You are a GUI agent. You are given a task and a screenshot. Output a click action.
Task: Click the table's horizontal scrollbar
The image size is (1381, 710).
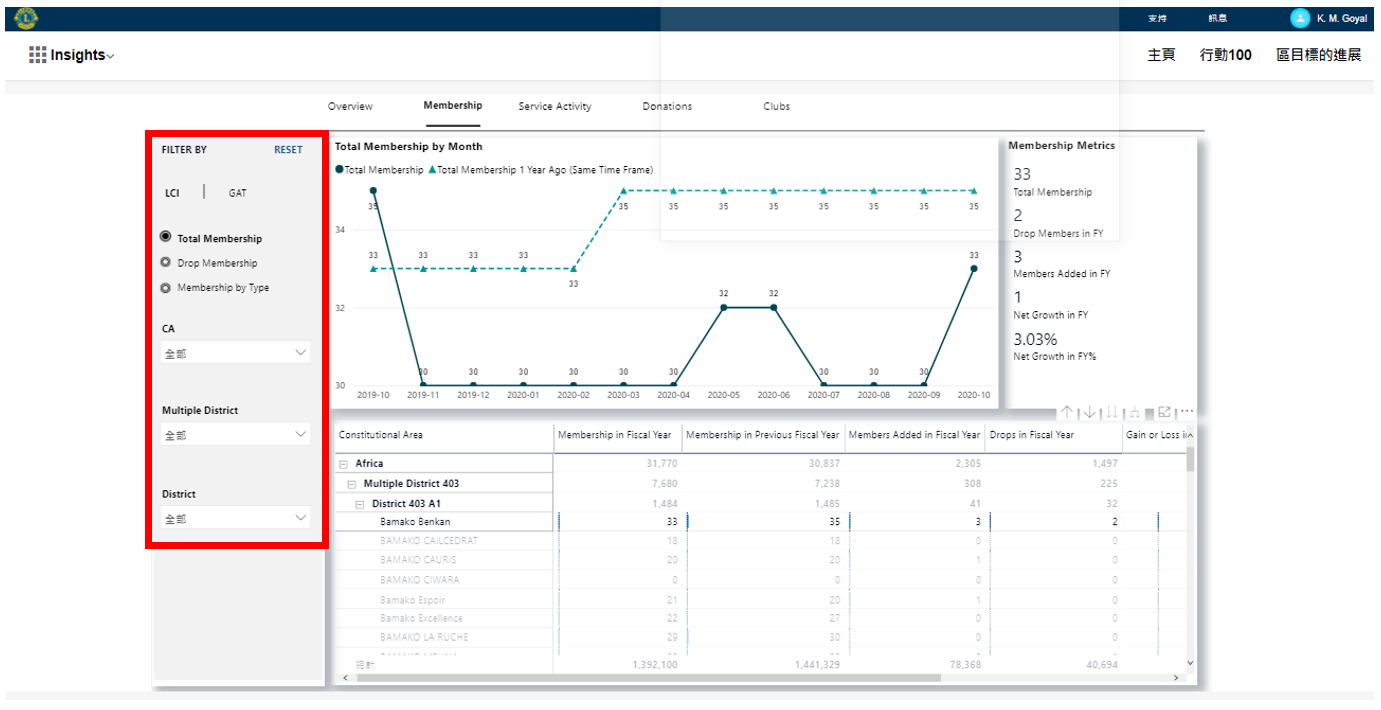pos(648,678)
